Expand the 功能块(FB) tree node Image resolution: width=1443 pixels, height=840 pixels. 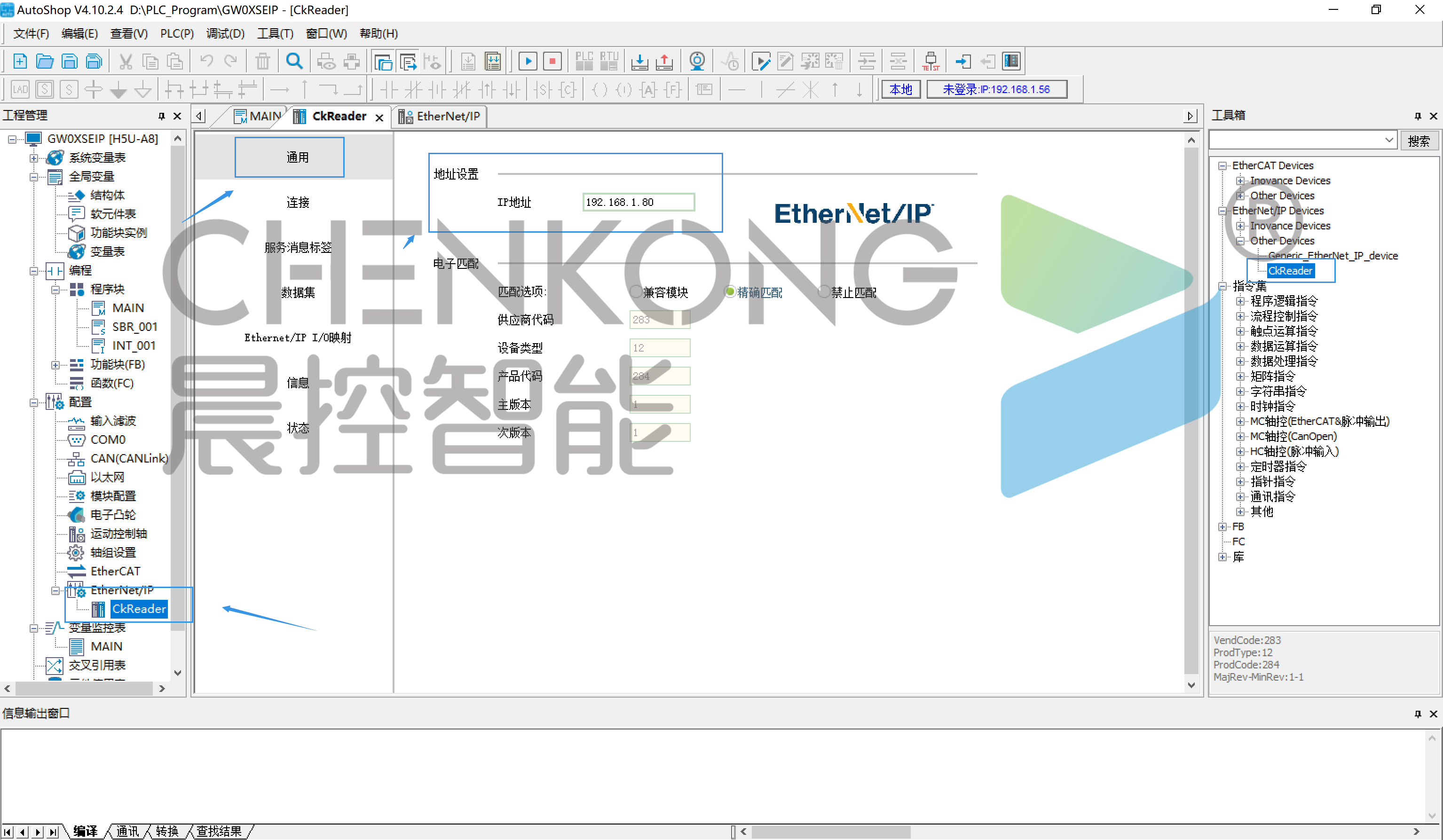tap(55, 365)
